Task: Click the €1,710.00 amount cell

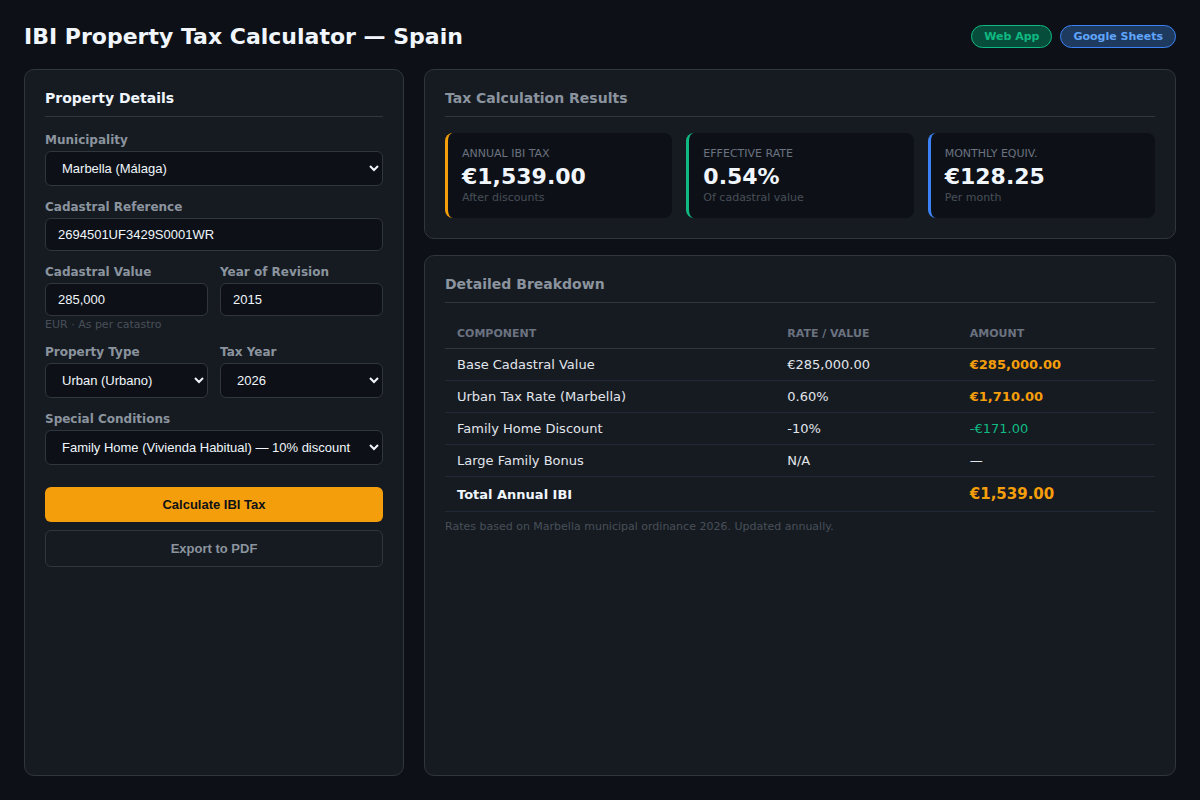Action: pyautogui.click(x=1006, y=396)
